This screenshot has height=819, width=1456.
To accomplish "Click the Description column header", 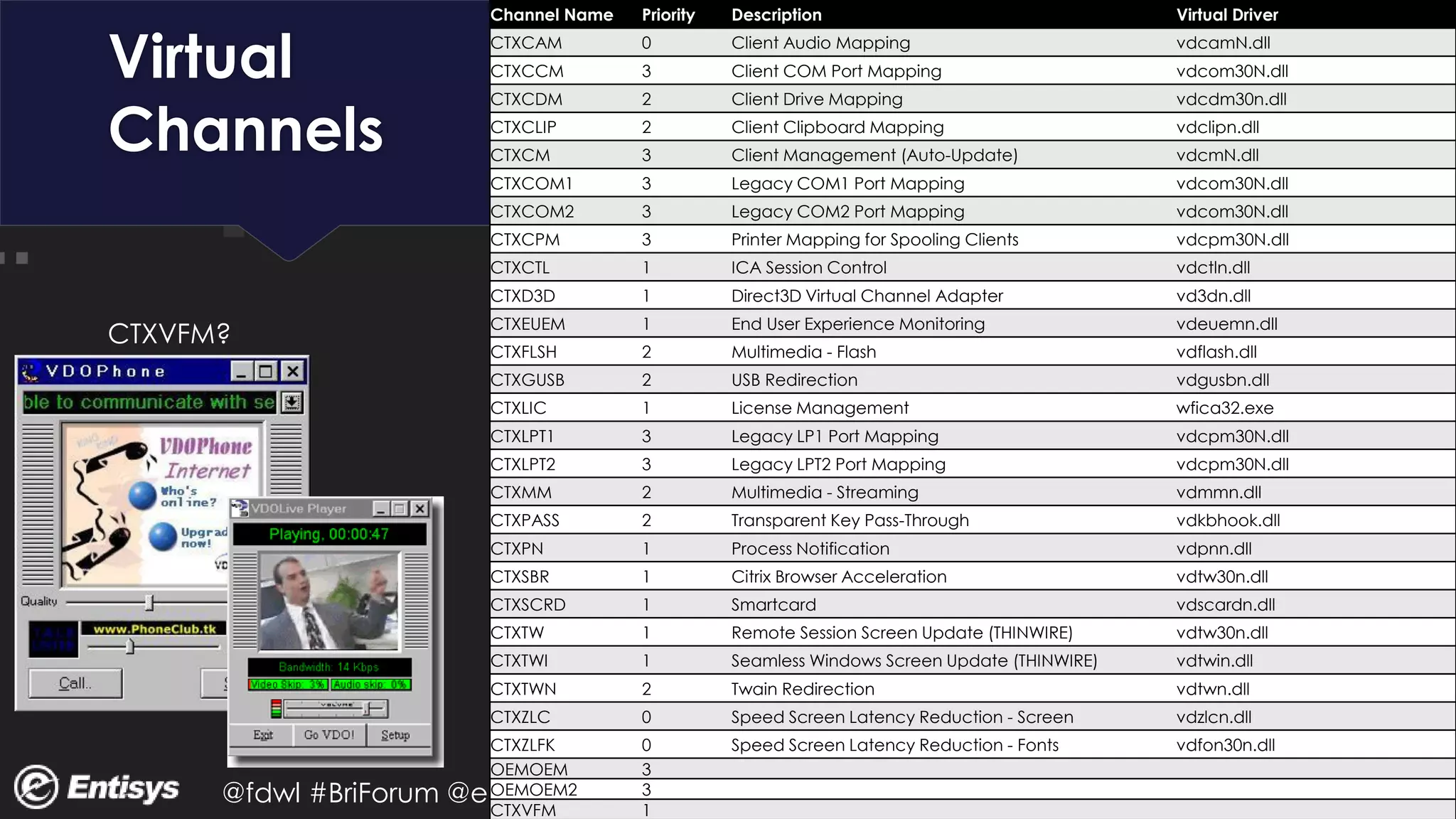I will [776, 15].
